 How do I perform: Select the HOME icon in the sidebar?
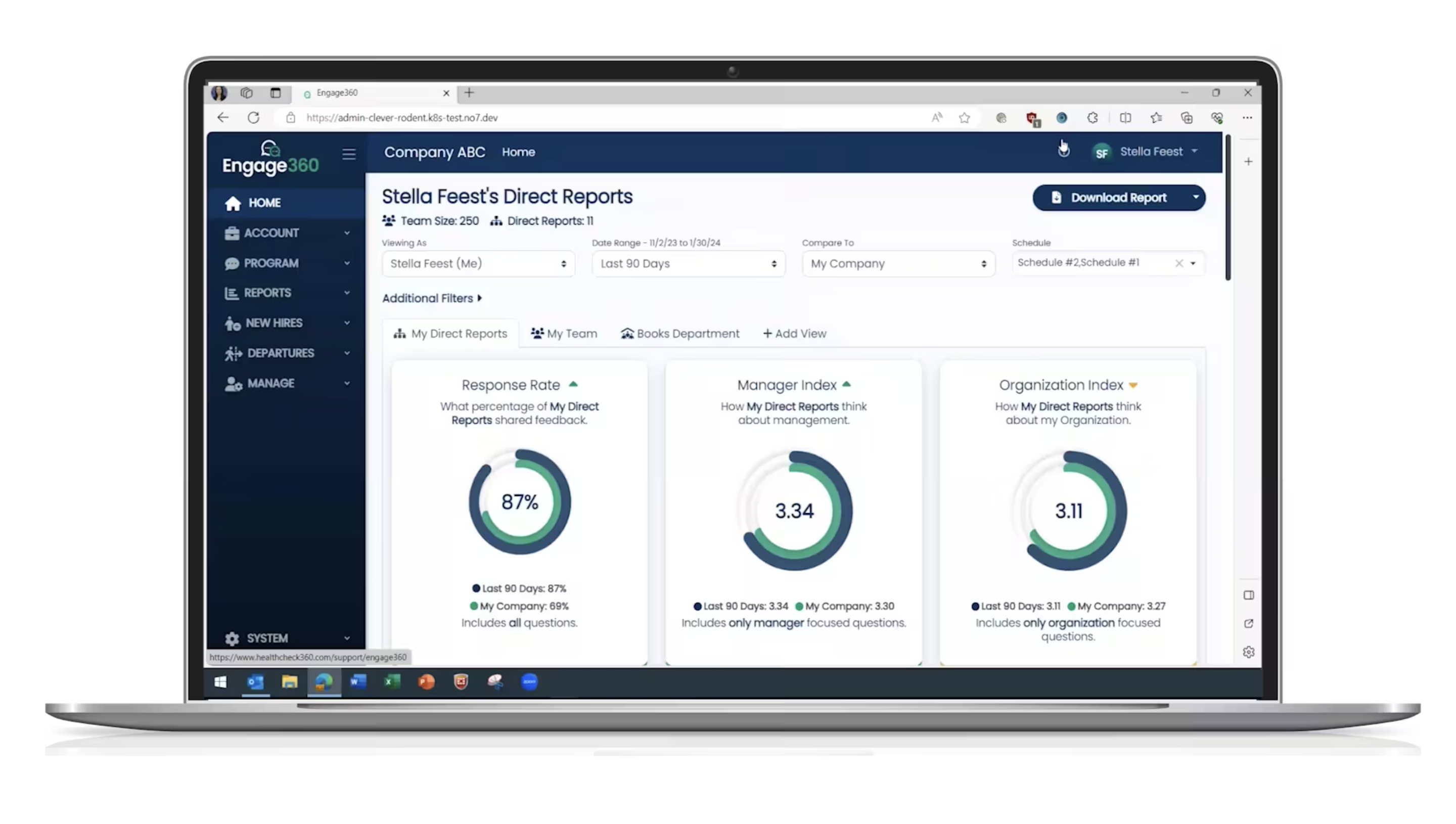(x=233, y=203)
